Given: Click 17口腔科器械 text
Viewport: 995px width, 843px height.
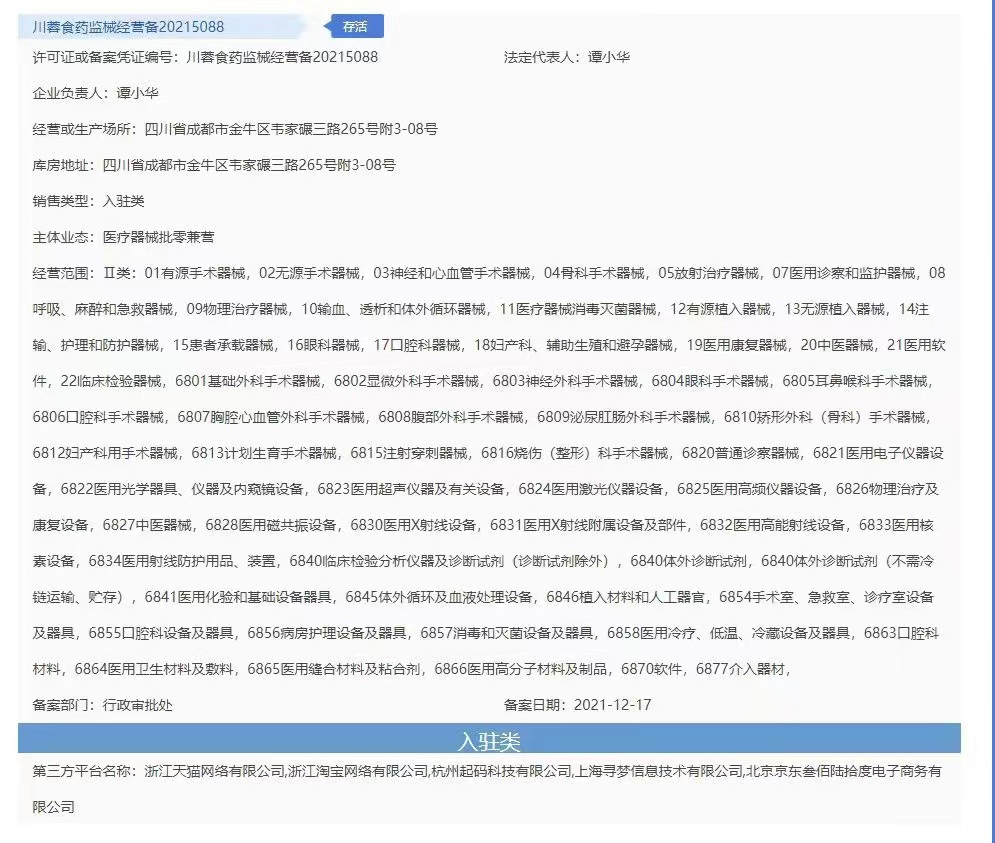Looking at the screenshot, I should (x=417, y=345).
